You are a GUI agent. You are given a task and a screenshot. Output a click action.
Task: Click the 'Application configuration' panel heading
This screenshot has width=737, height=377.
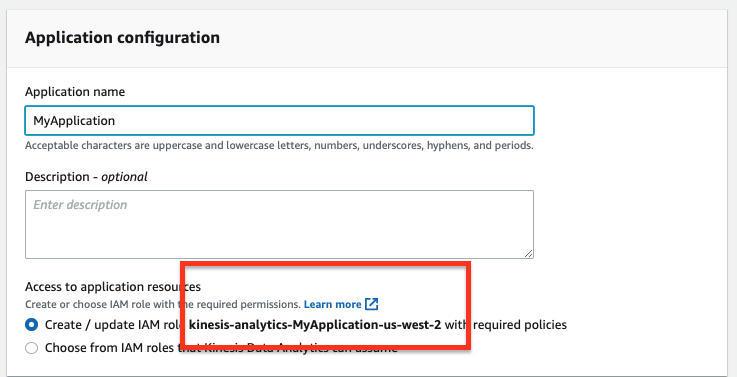click(122, 38)
